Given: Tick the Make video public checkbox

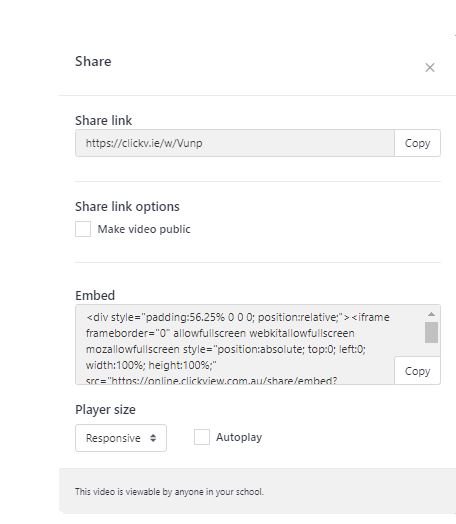Looking at the screenshot, I should [x=83, y=229].
